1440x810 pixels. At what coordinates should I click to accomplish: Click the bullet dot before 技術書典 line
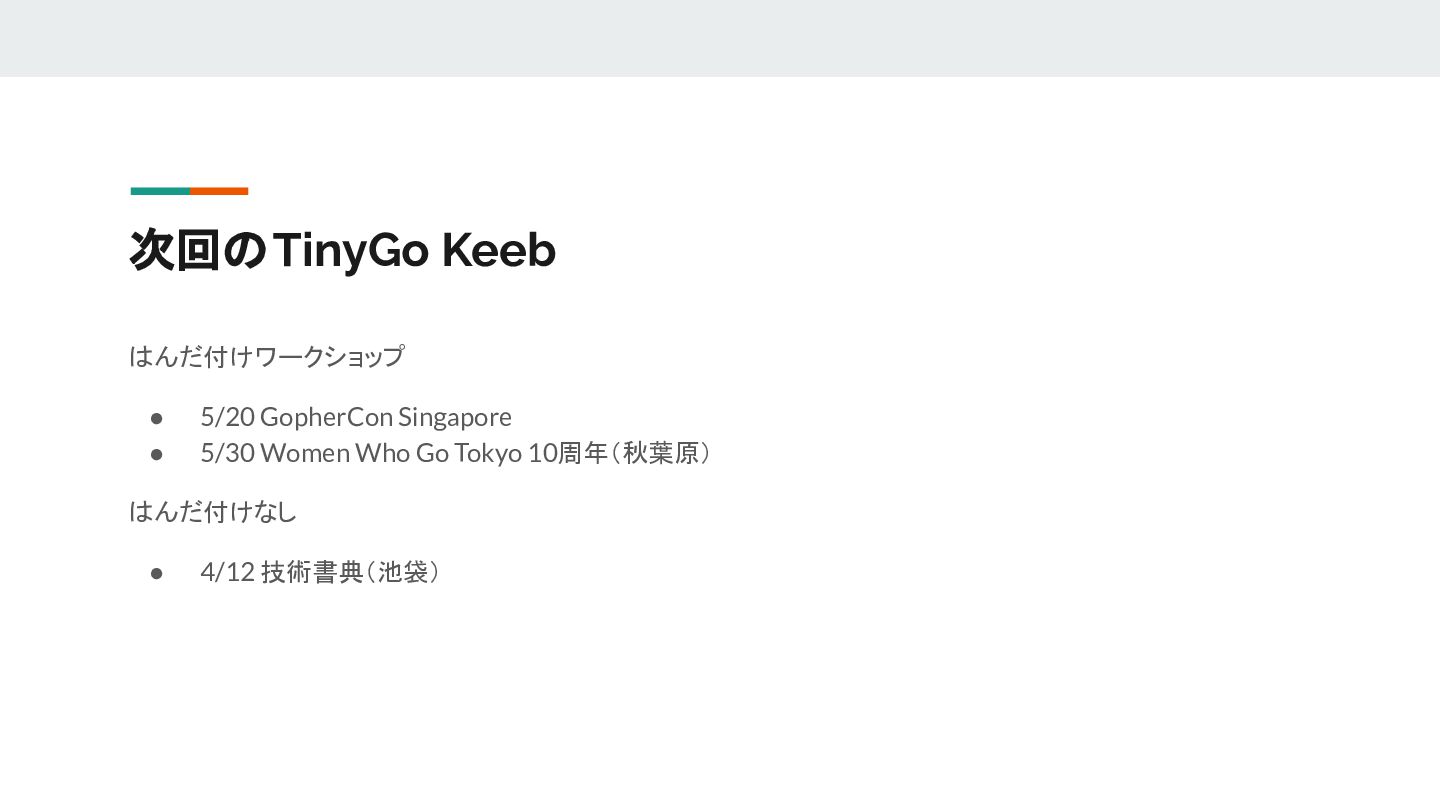pyautogui.click(x=157, y=573)
